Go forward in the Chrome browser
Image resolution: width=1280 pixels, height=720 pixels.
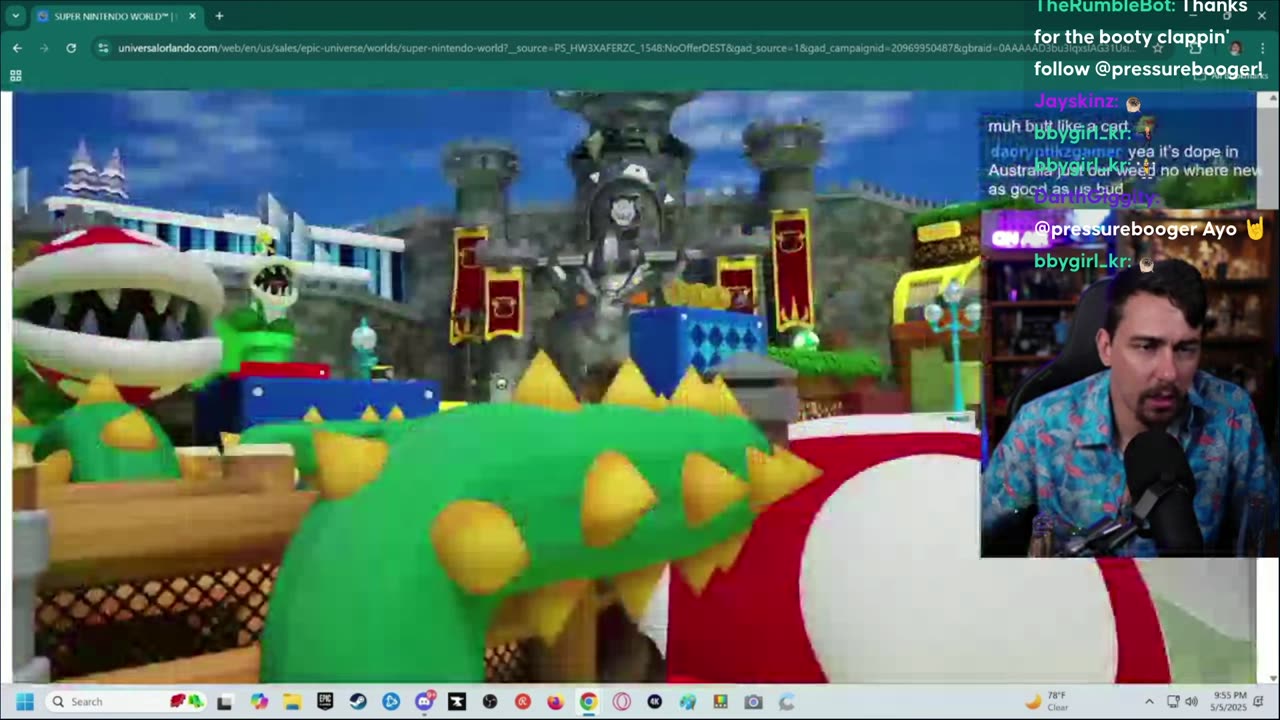tap(44, 48)
